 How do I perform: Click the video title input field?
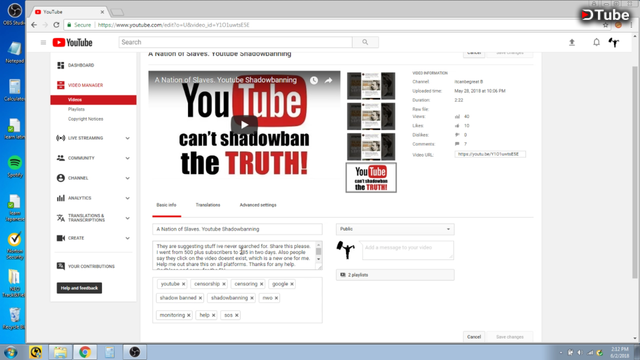237,229
